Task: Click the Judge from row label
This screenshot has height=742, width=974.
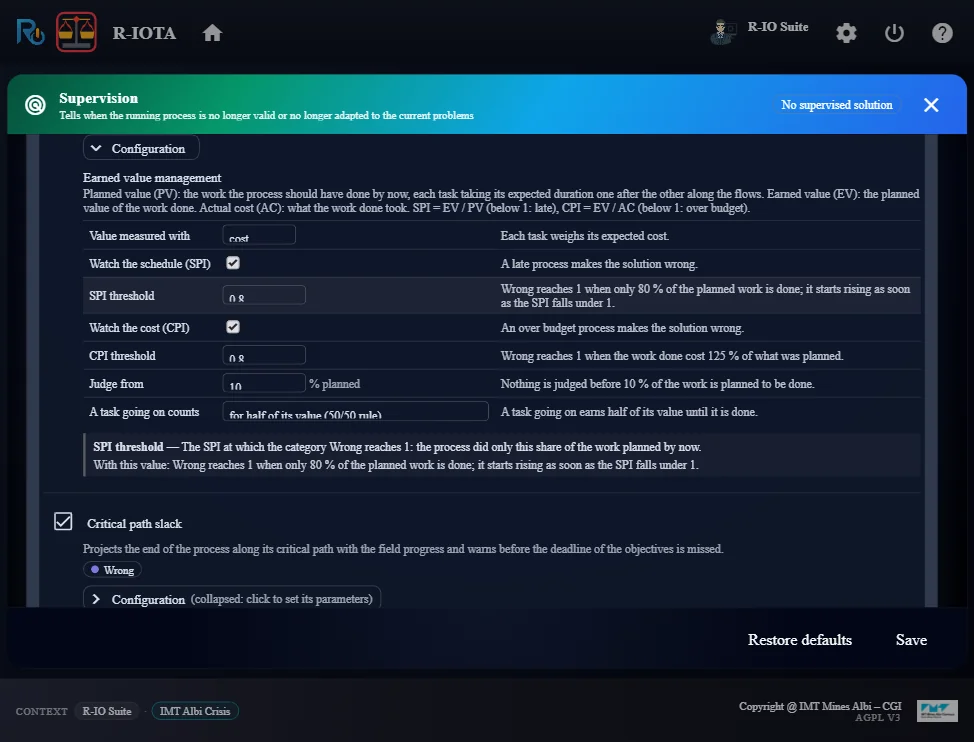Action: click(x=116, y=384)
